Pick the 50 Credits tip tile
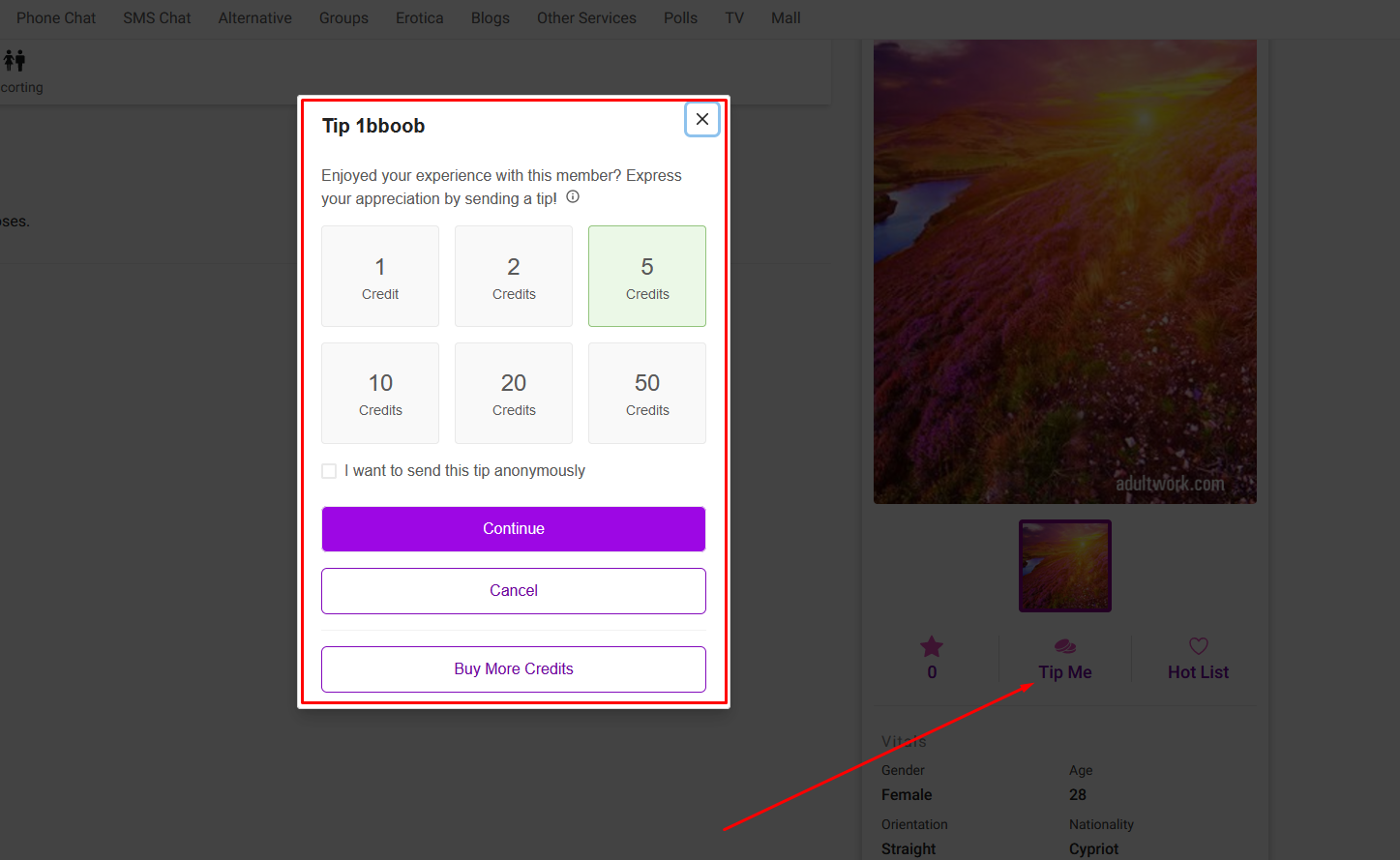 [647, 393]
